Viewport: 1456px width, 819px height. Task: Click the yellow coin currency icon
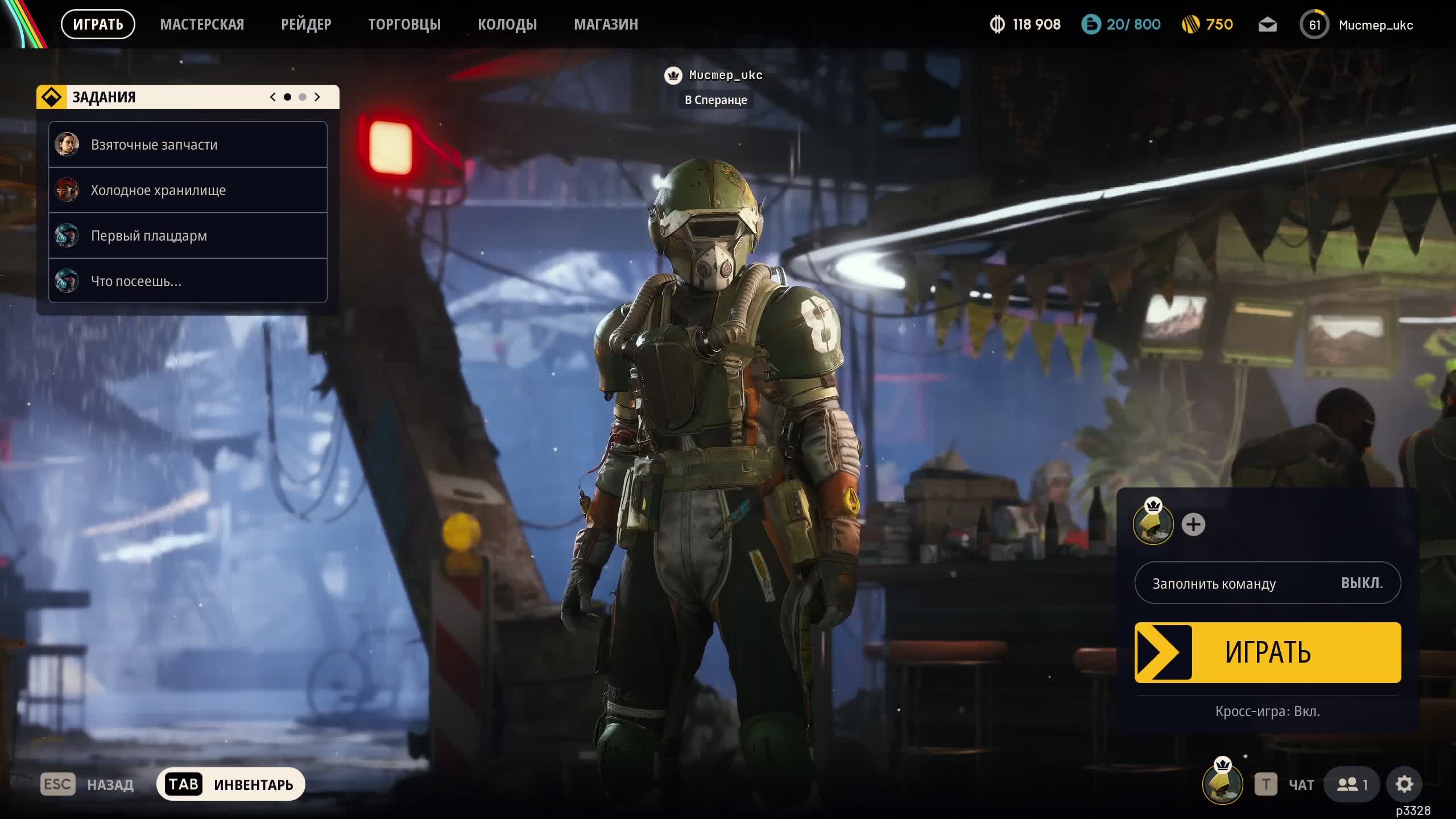coord(1190,24)
